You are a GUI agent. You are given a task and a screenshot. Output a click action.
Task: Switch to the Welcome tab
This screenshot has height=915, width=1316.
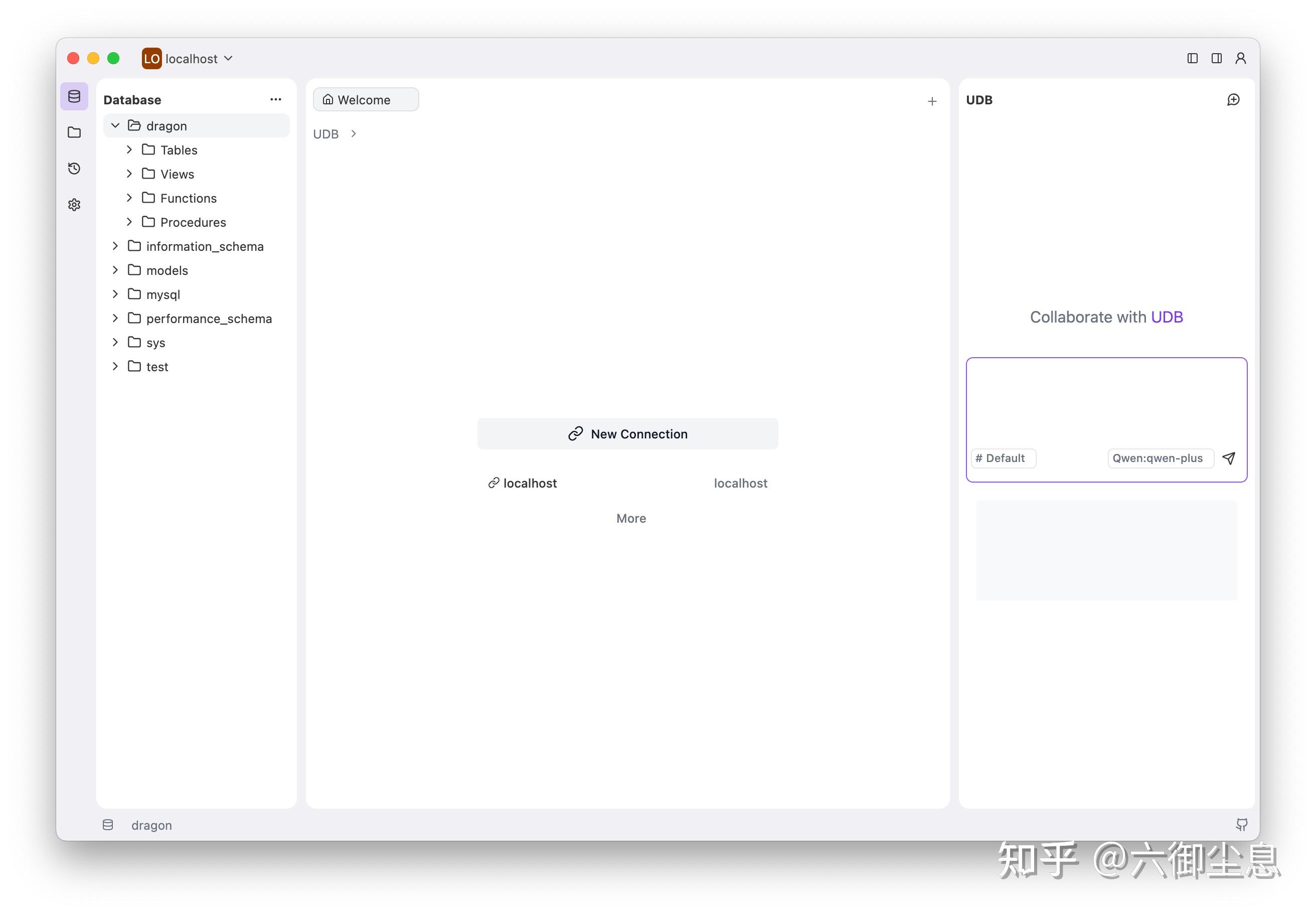pyautogui.click(x=365, y=99)
